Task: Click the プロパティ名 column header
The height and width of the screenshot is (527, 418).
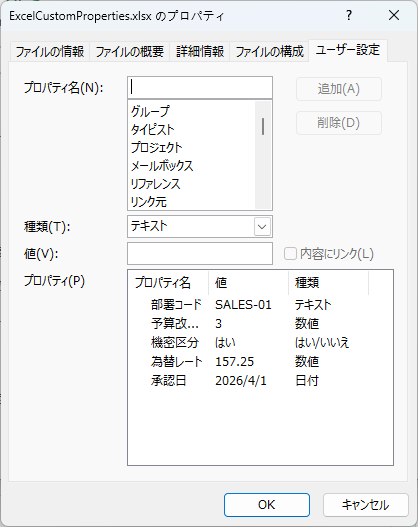Action: coord(168,283)
